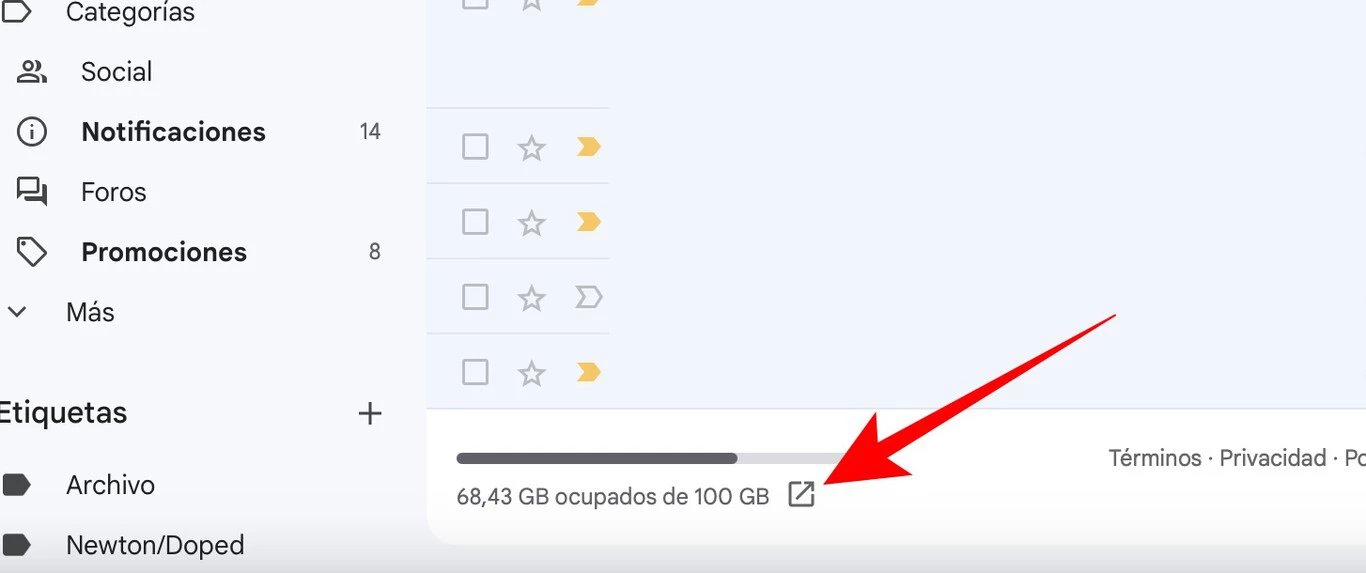Screen dimensions: 1366x573
Task: Select the first full email row checkbox
Action: click(x=475, y=147)
